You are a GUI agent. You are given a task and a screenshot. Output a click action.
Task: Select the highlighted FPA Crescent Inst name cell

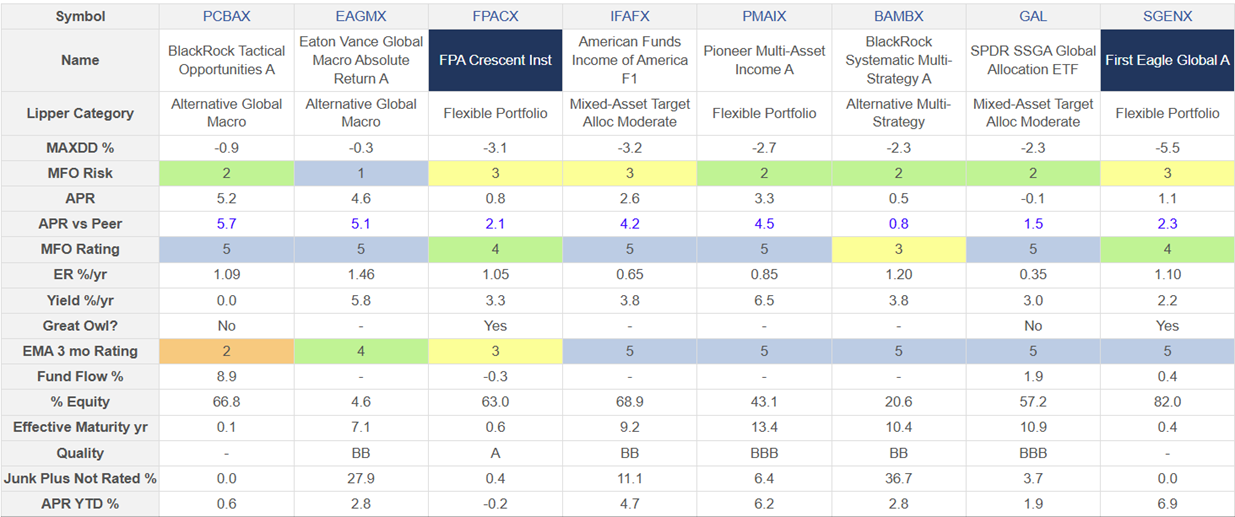click(x=495, y=60)
